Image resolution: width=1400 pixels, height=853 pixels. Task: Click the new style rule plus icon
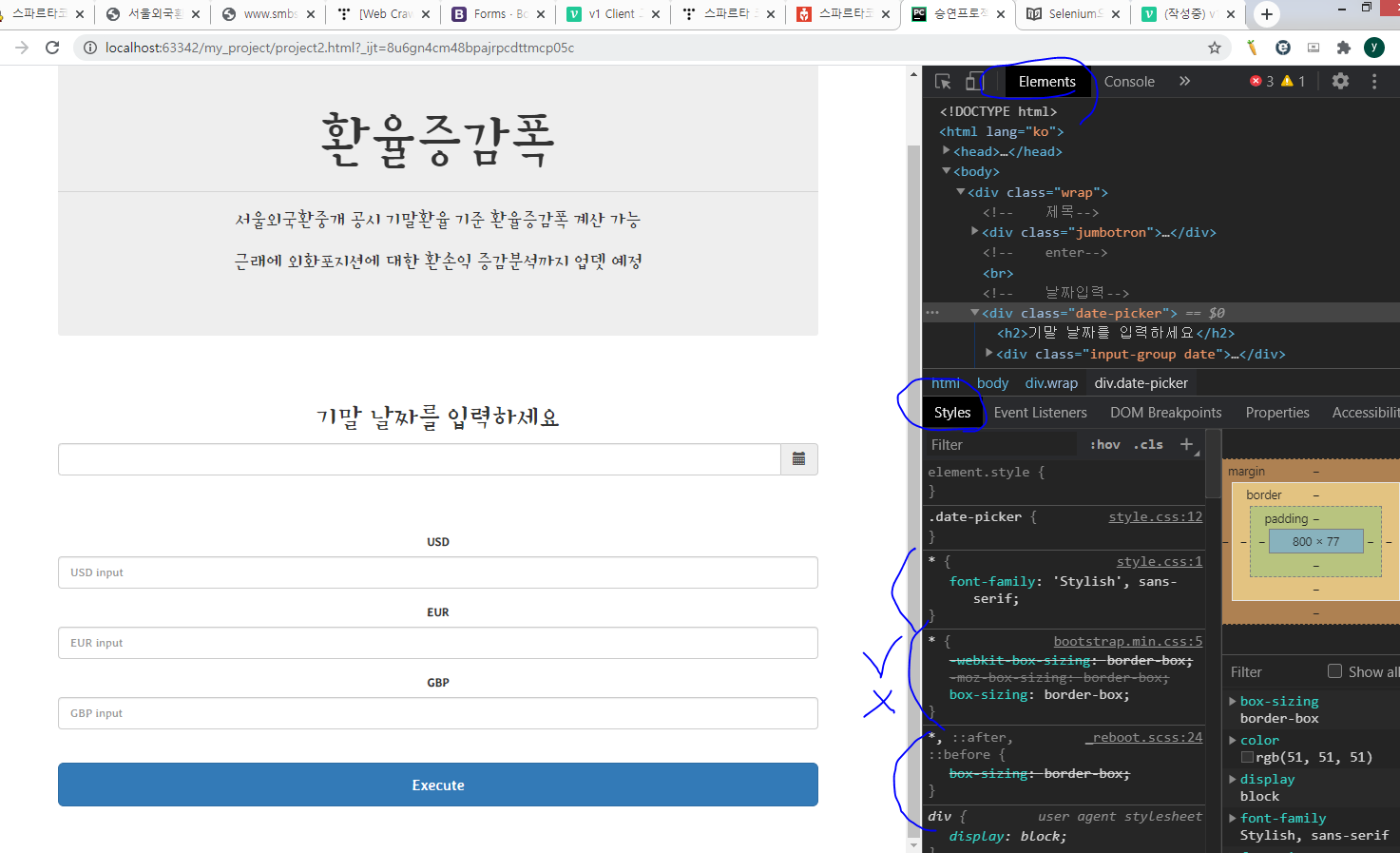pyautogui.click(x=1186, y=443)
